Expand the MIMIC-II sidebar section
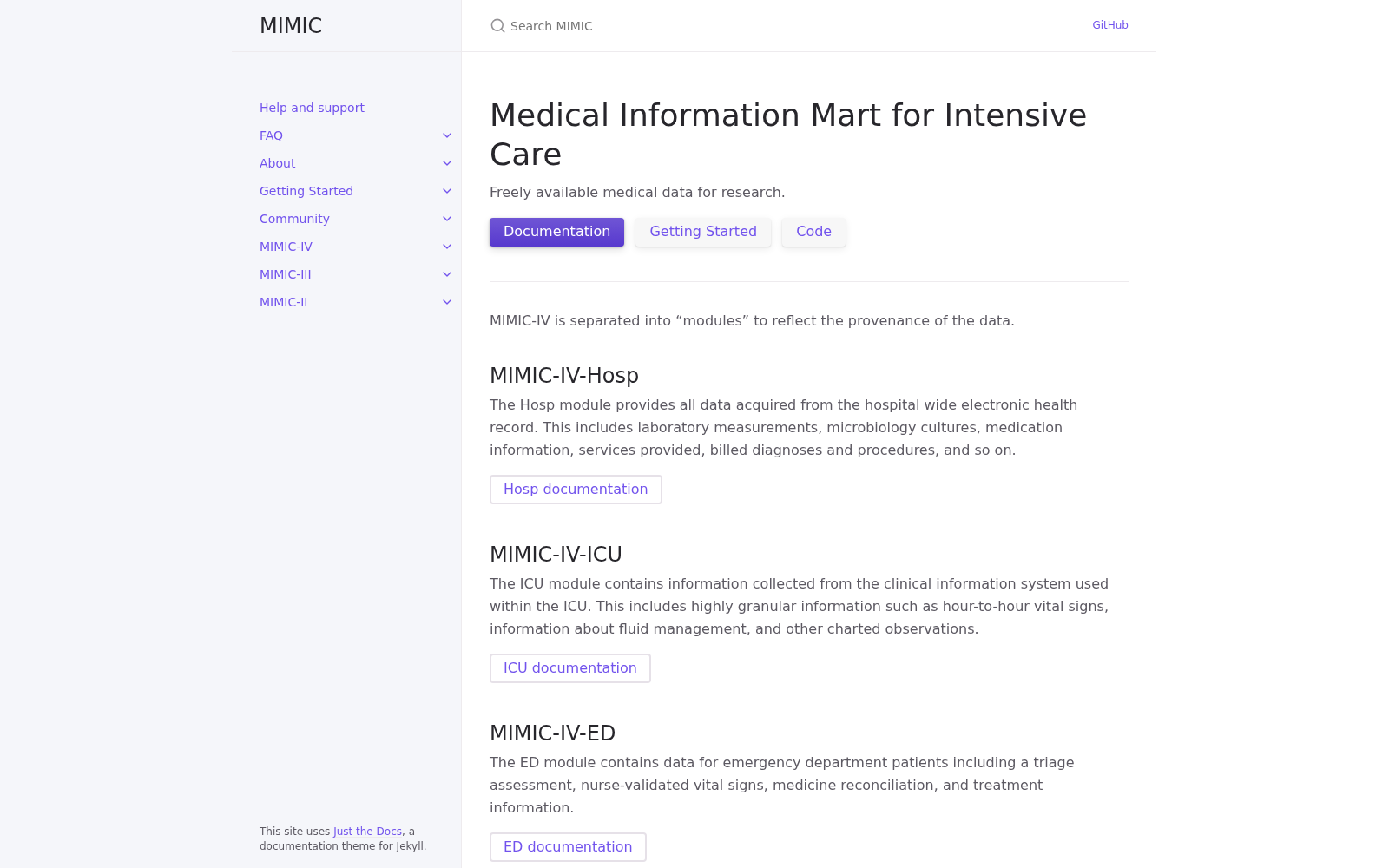 (447, 302)
